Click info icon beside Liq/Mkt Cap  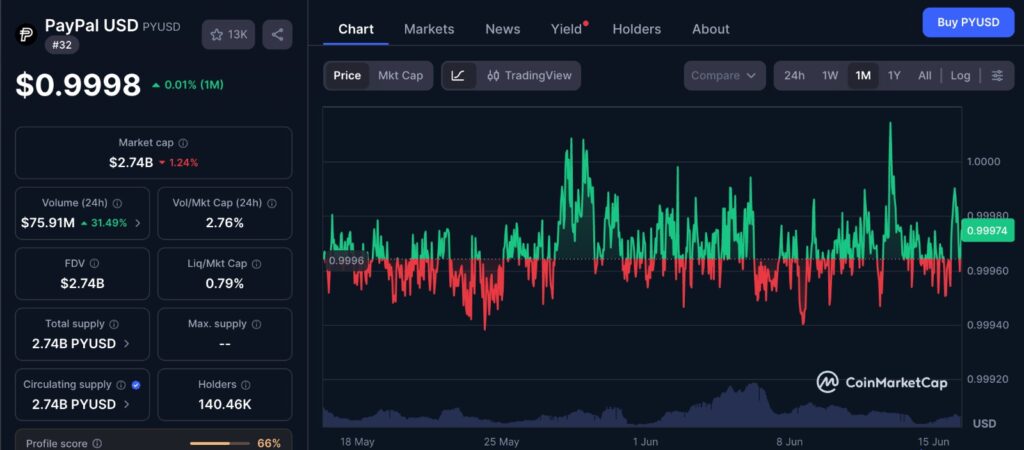257,264
